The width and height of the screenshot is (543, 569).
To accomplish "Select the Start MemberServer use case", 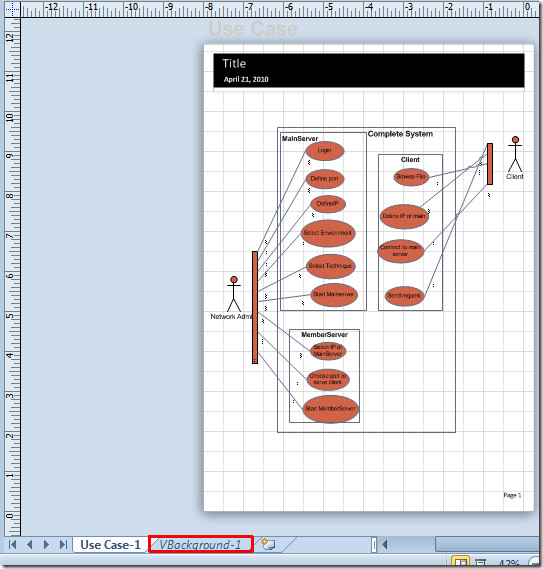I will pyautogui.click(x=331, y=409).
